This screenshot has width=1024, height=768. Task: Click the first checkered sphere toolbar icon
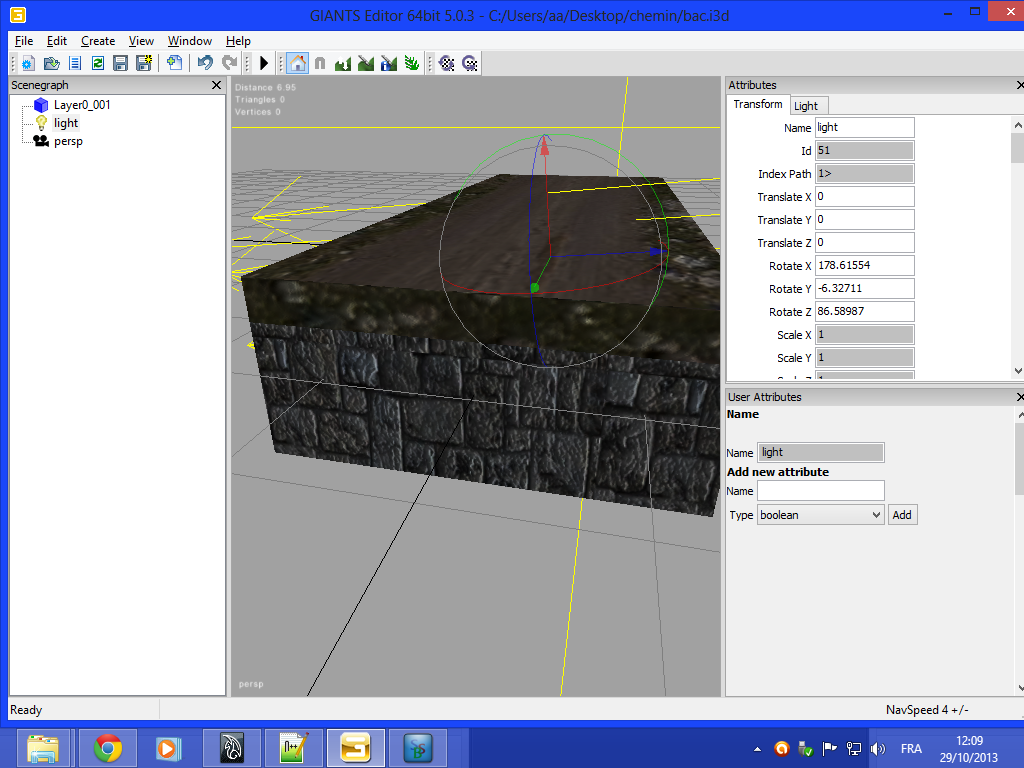pos(447,63)
